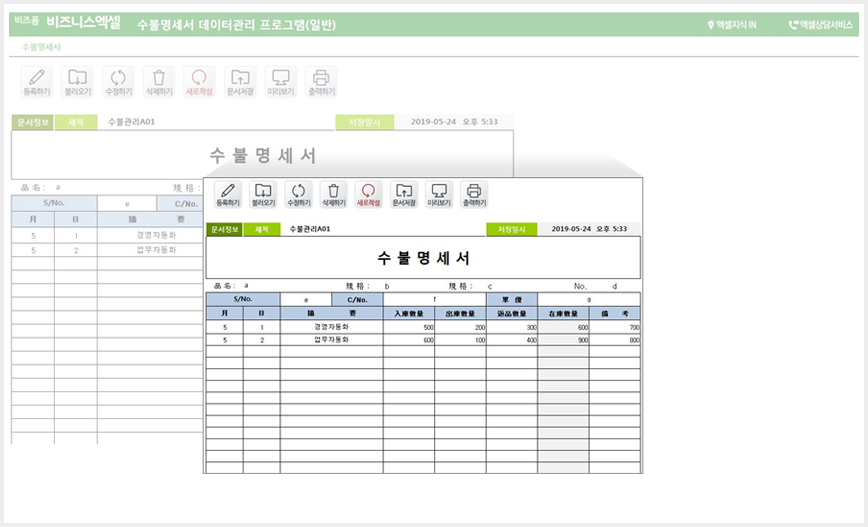Click the 品名 value a in the front panel
This screenshot has height=527, width=868.
pyautogui.click(x=246, y=286)
